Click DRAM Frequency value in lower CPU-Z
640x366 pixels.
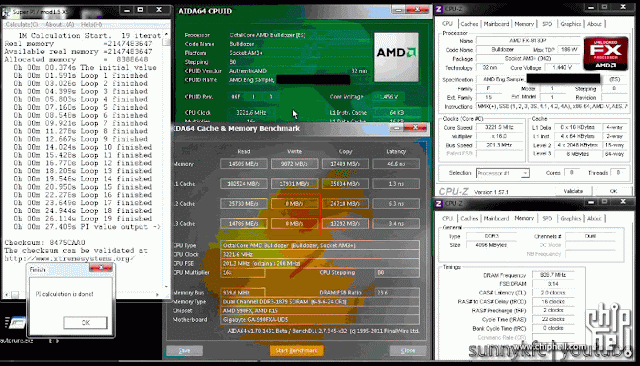(x=553, y=275)
